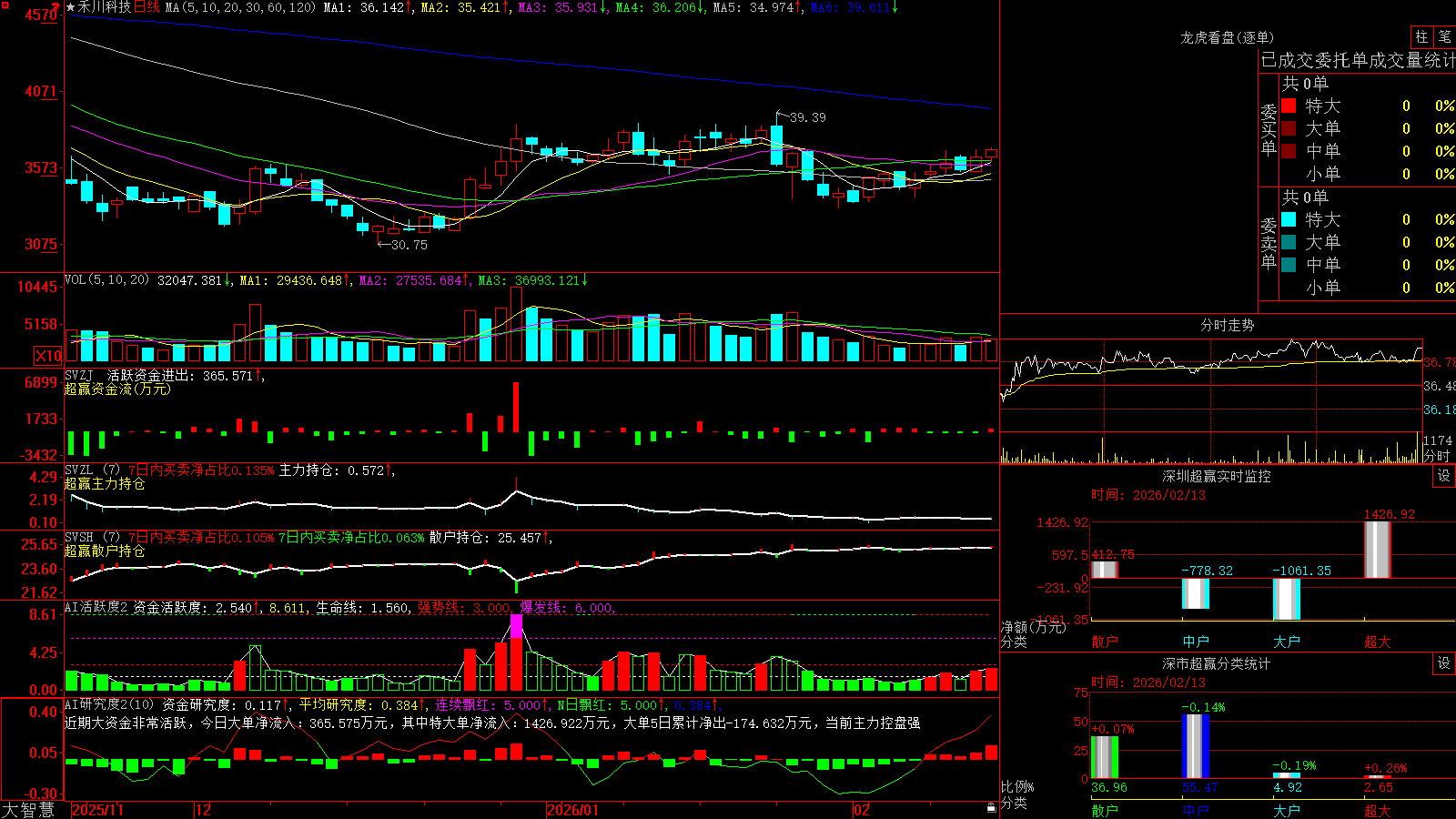Click the 大户 bar showing -1061.35
Screen dimensions: 1456x819
pos(1287,599)
